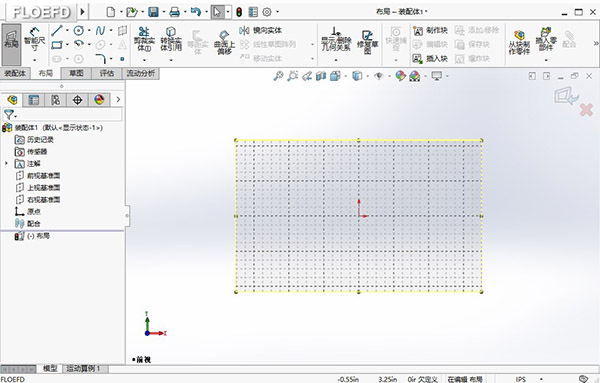The width and height of the screenshot is (600, 383).
Task: Click the 修复草图 Repair Sketch tool
Action: pyautogui.click(x=367, y=42)
